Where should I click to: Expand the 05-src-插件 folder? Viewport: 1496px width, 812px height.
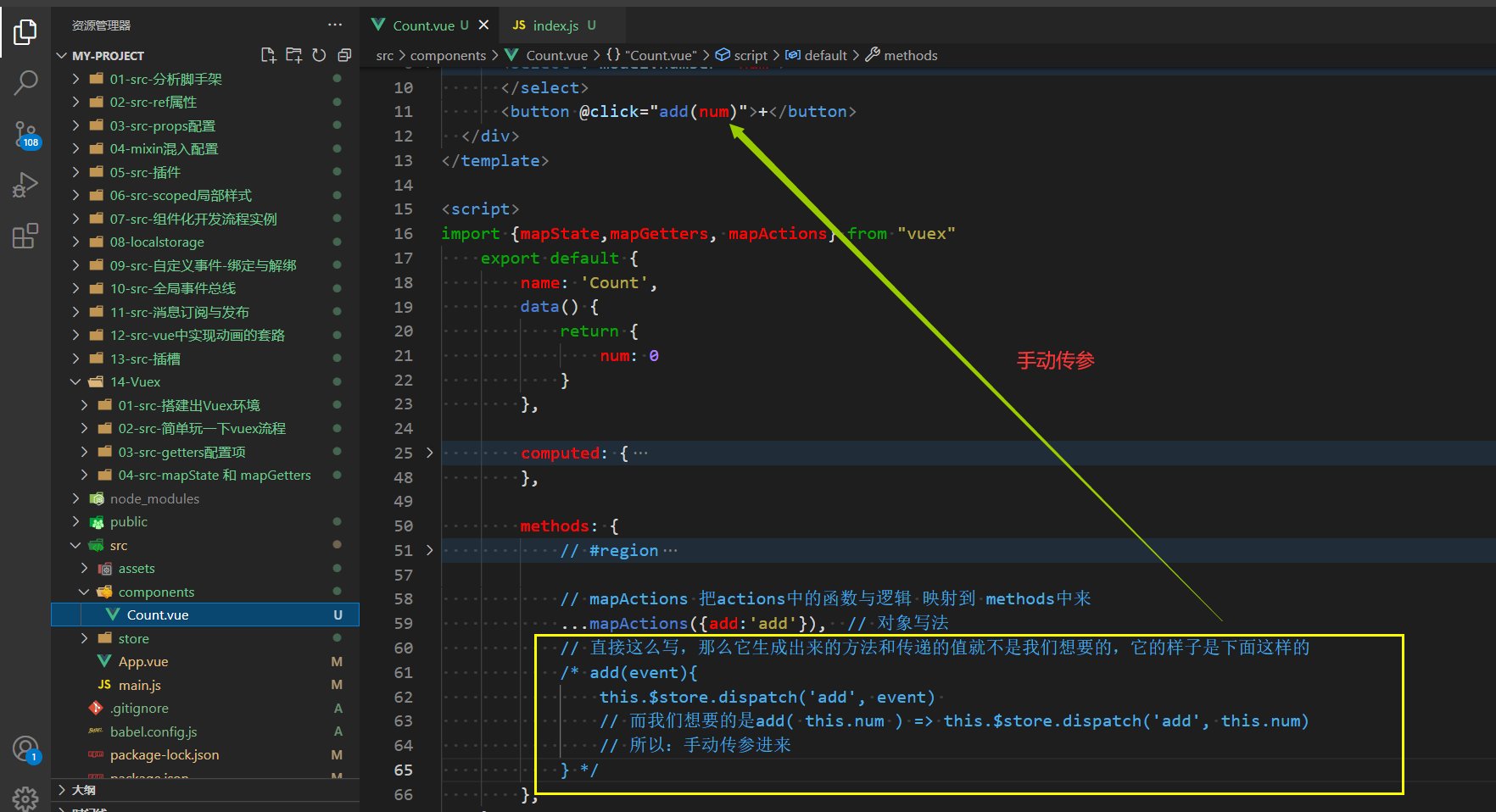point(205,172)
